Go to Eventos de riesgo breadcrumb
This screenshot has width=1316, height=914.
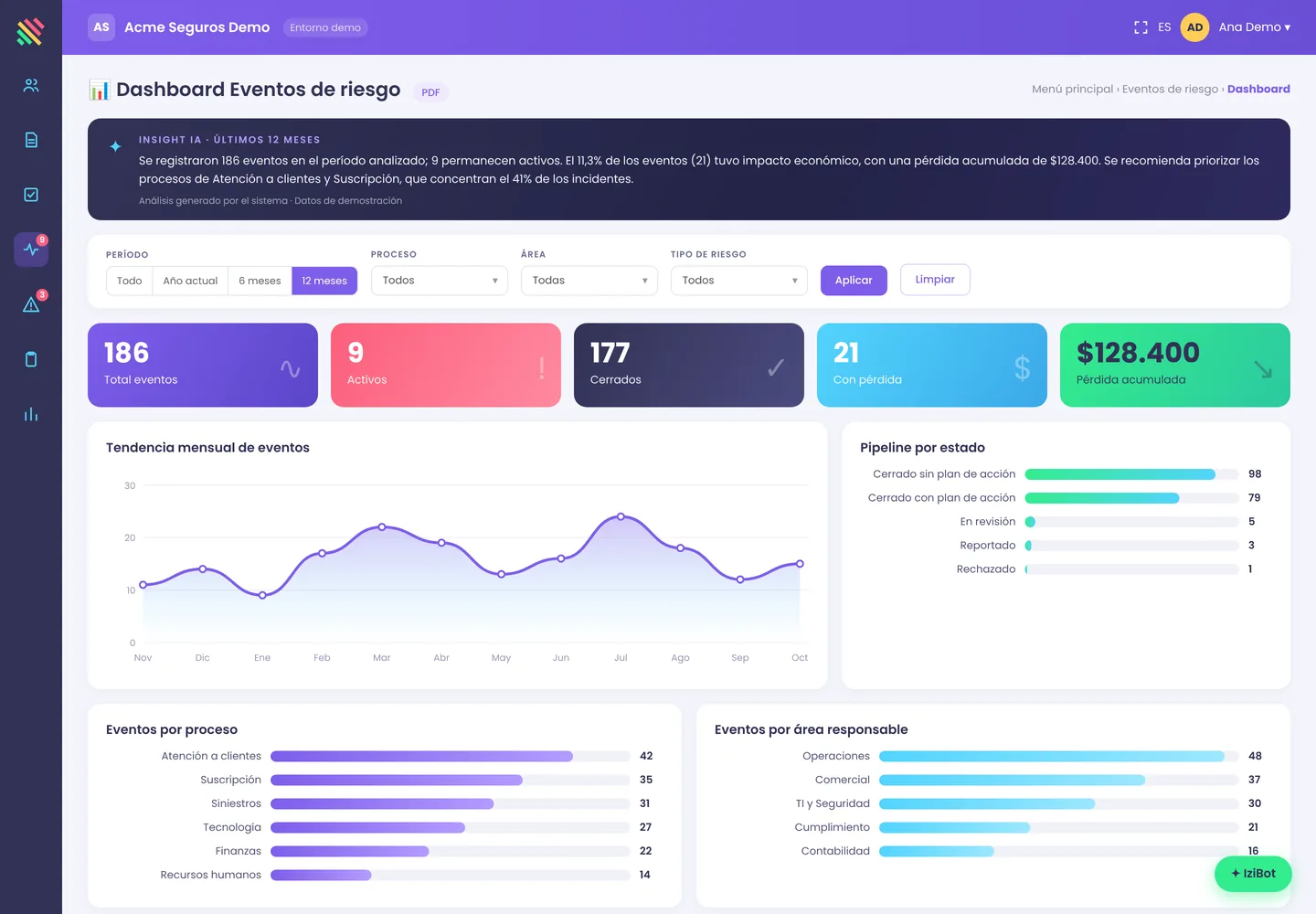(1170, 89)
